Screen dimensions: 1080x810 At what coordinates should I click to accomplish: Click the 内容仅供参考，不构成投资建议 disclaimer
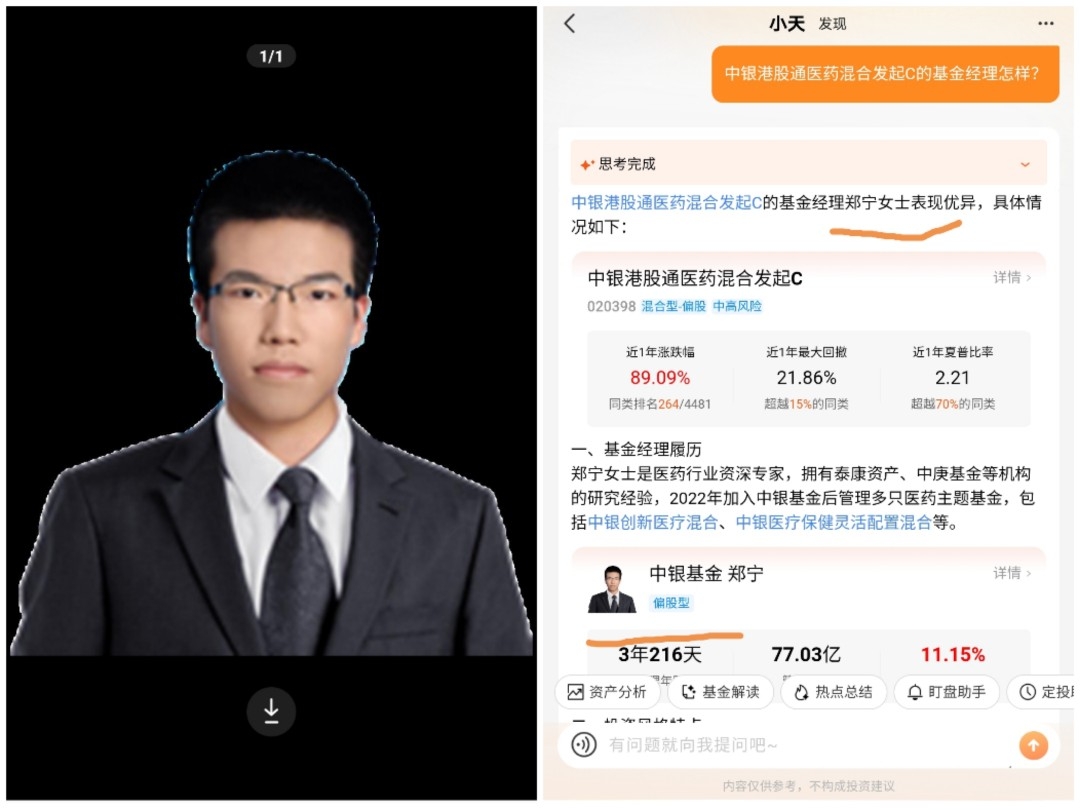[809, 786]
